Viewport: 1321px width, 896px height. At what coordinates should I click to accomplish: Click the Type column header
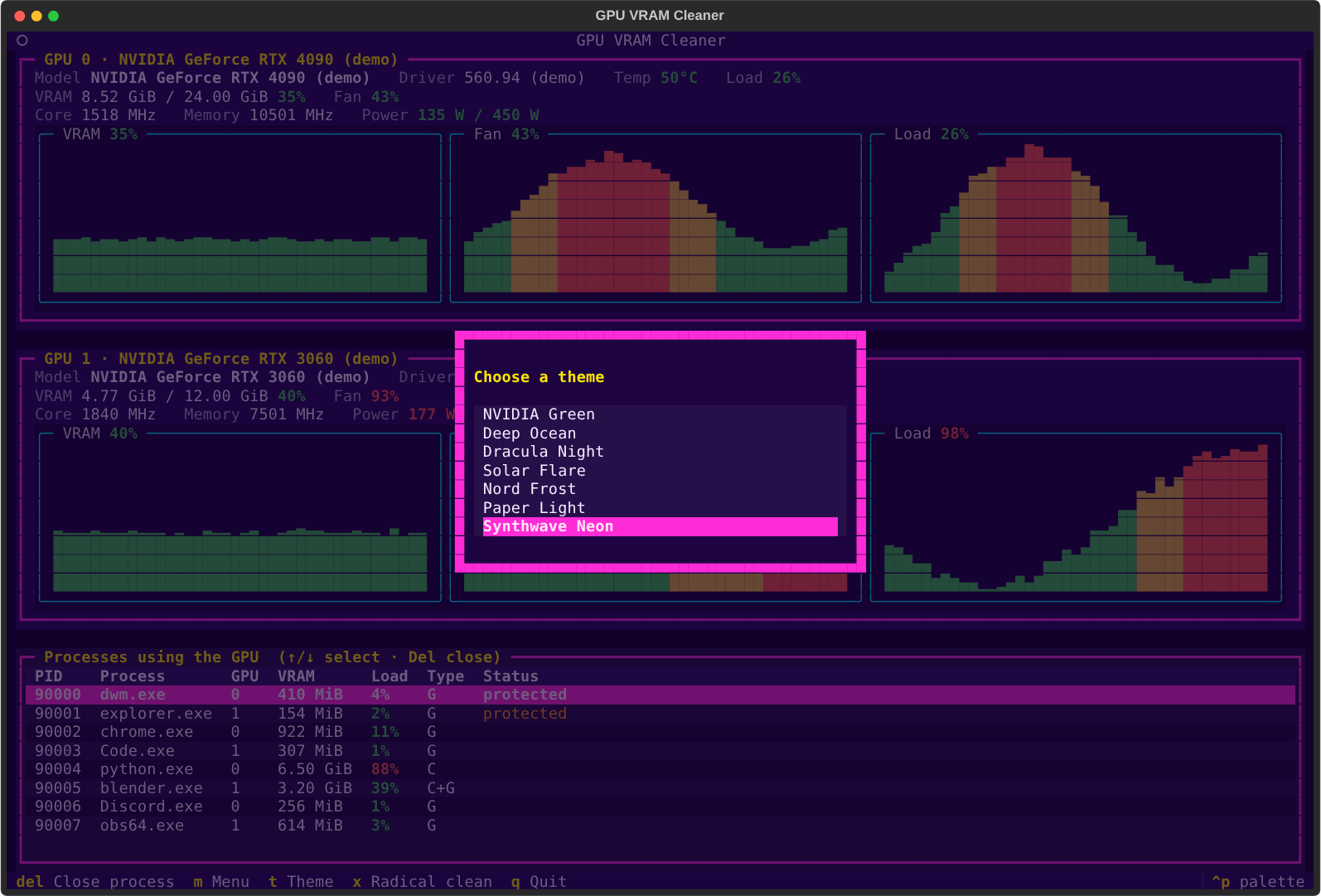coord(446,676)
